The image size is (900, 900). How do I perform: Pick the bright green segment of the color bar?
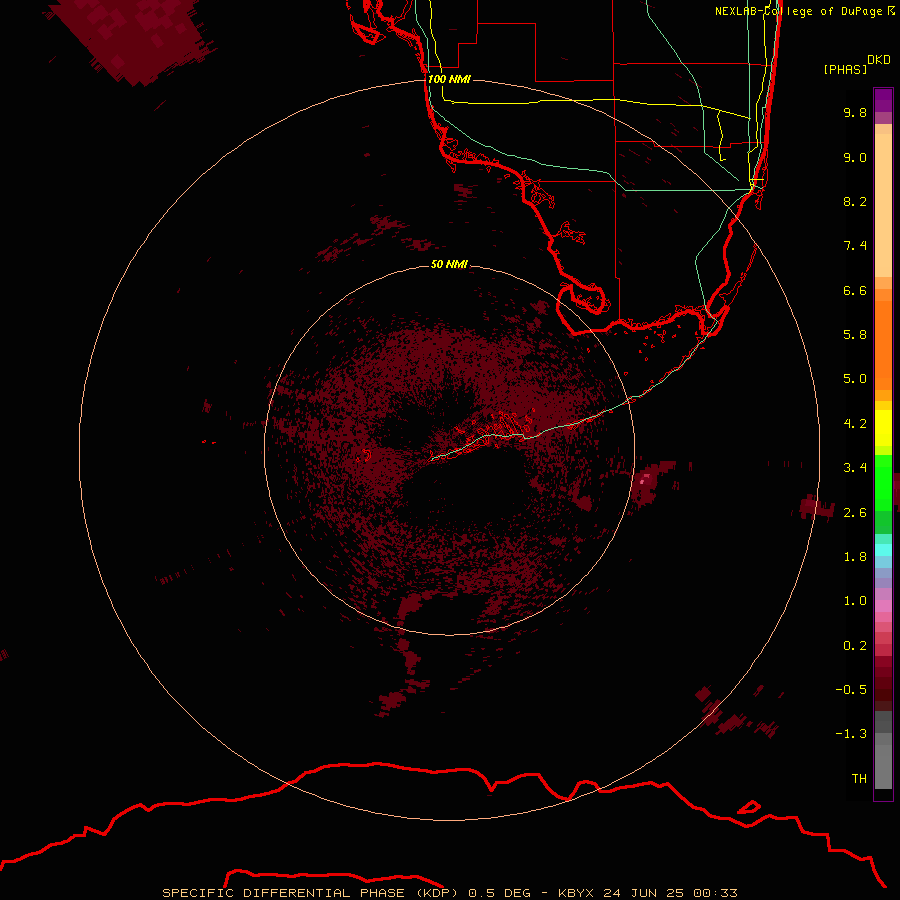(x=883, y=482)
